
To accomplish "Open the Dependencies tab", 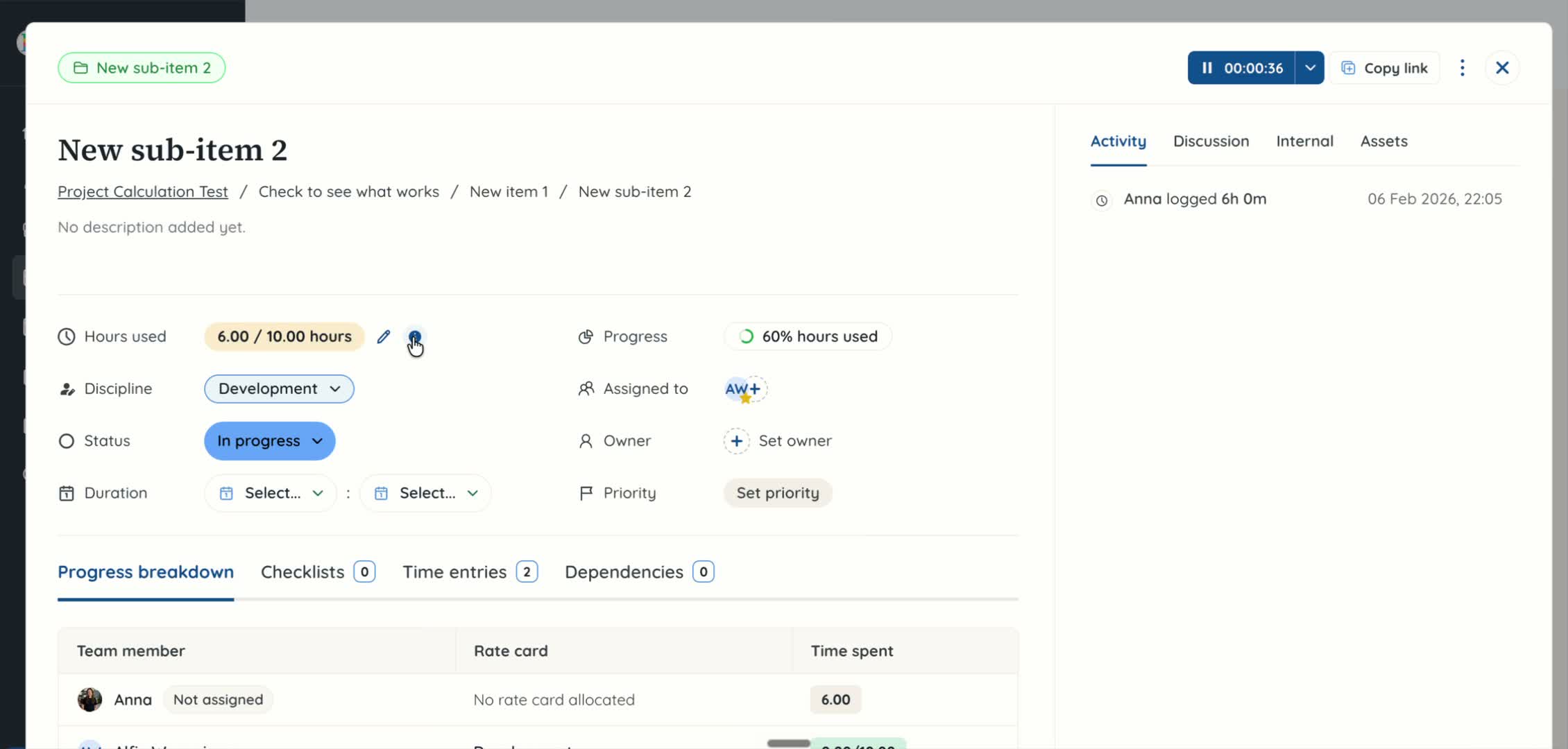I will tap(640, 572).
